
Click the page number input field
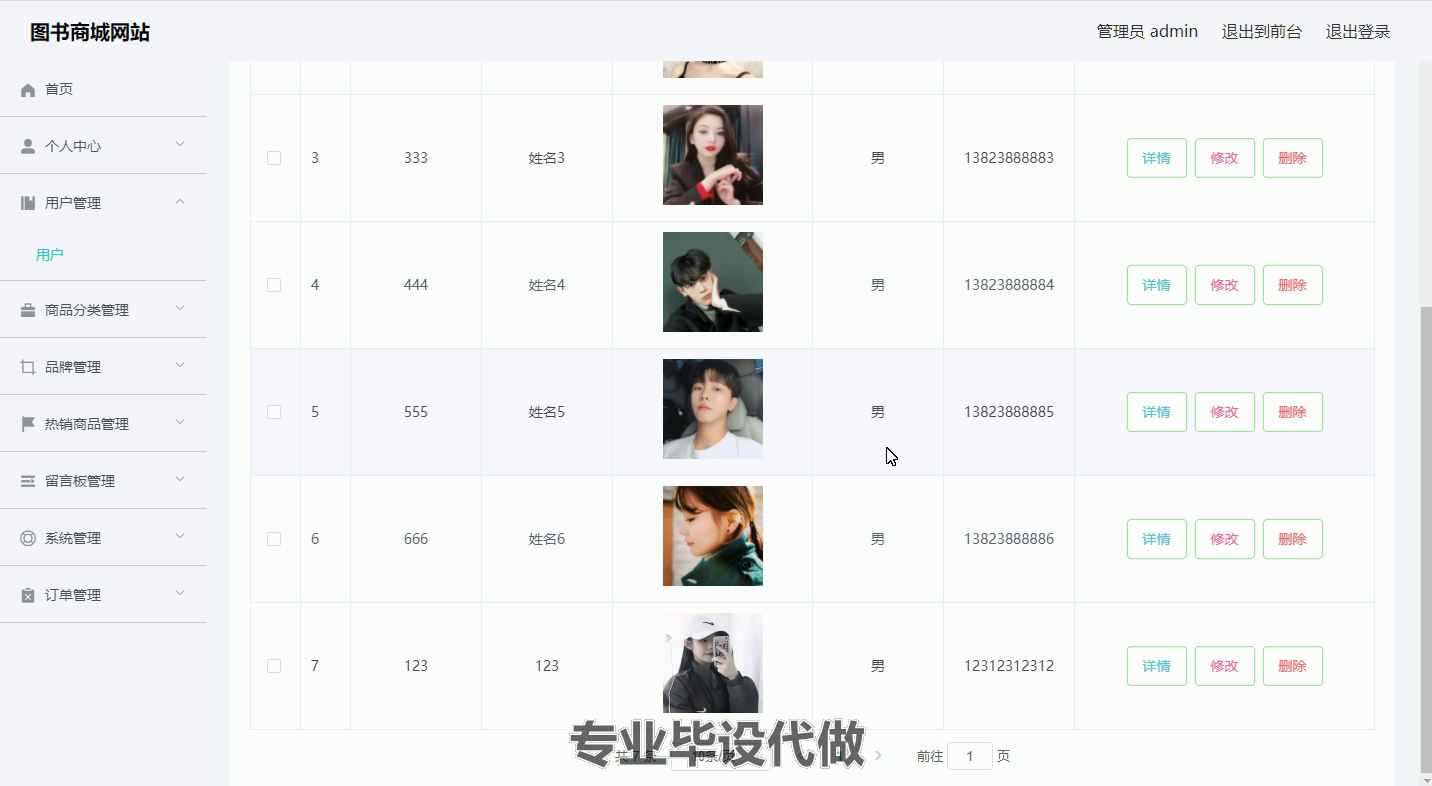pyautogui.click(x=970, y=756)
